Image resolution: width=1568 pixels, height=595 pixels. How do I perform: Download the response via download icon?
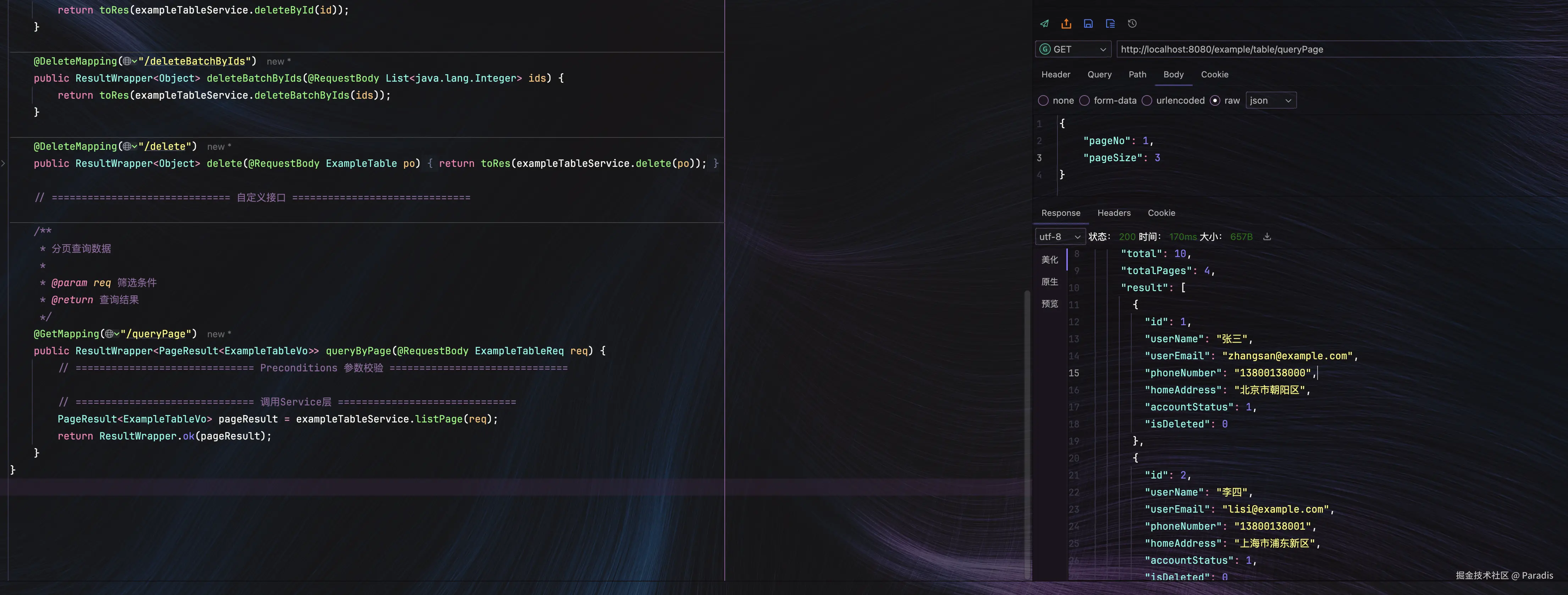pos(1267,237)
